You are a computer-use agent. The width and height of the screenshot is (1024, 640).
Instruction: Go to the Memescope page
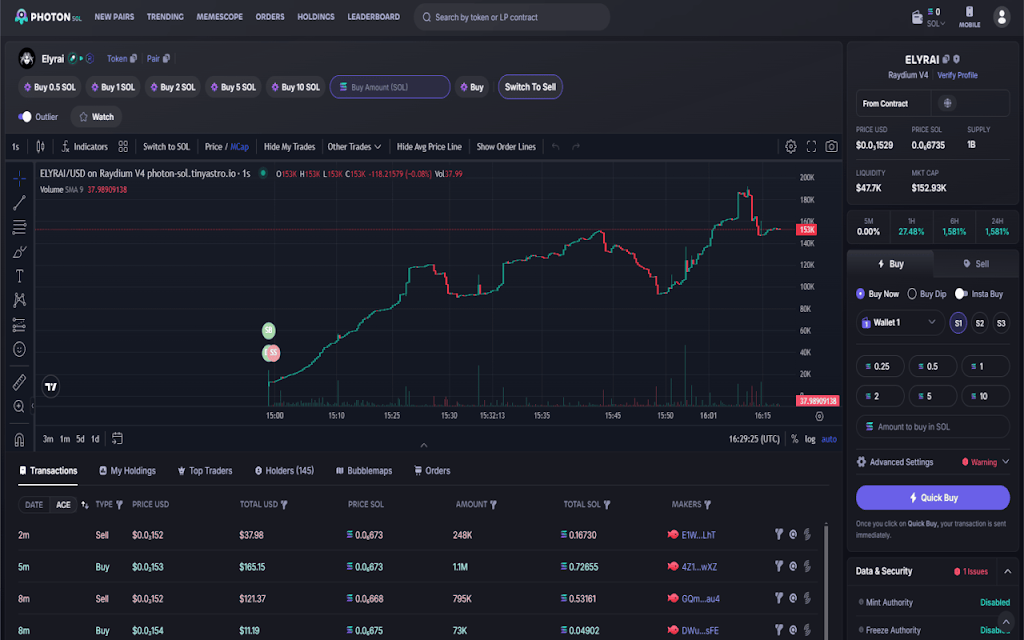219,17
